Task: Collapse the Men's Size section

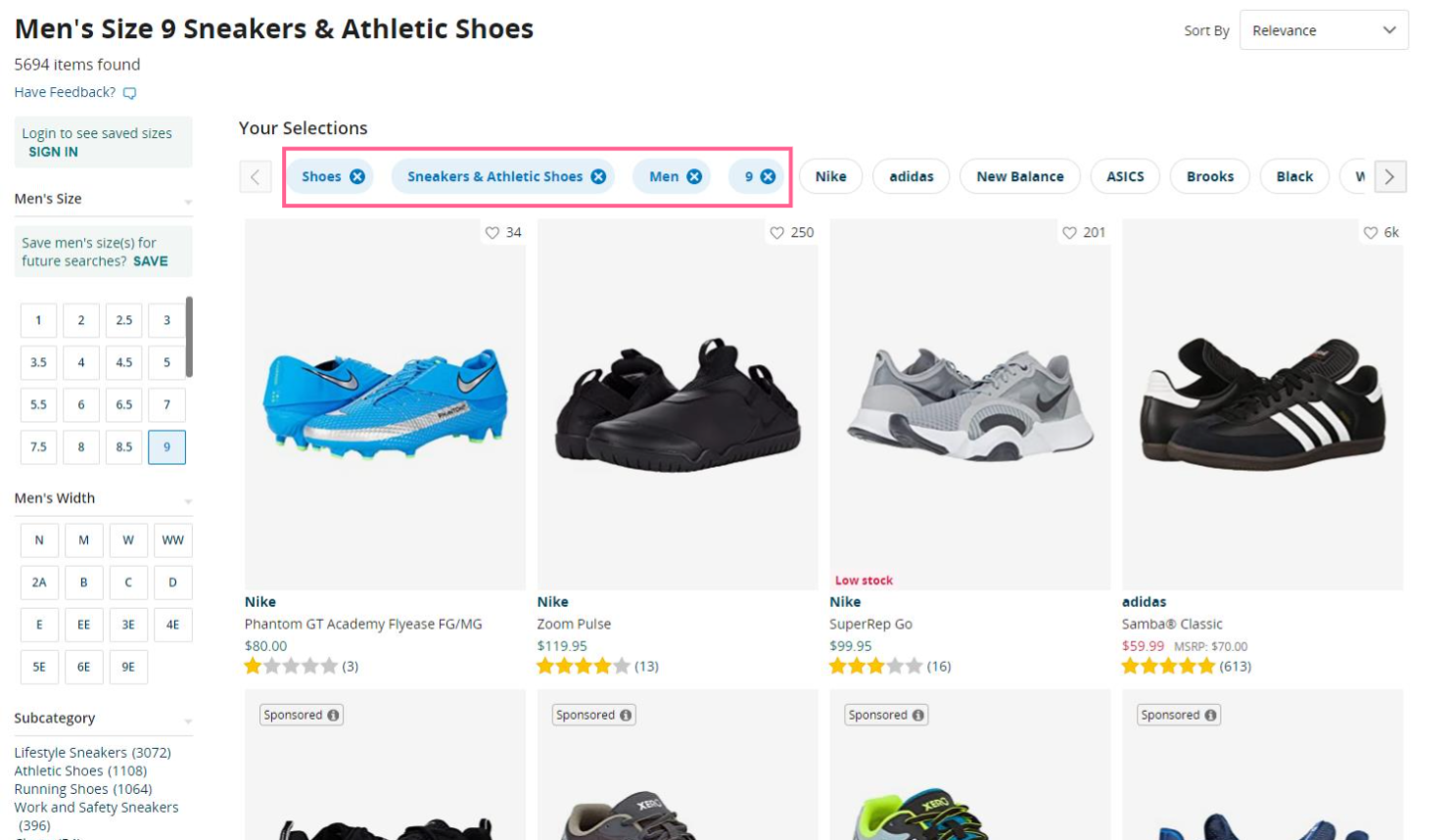Action: 187,200
